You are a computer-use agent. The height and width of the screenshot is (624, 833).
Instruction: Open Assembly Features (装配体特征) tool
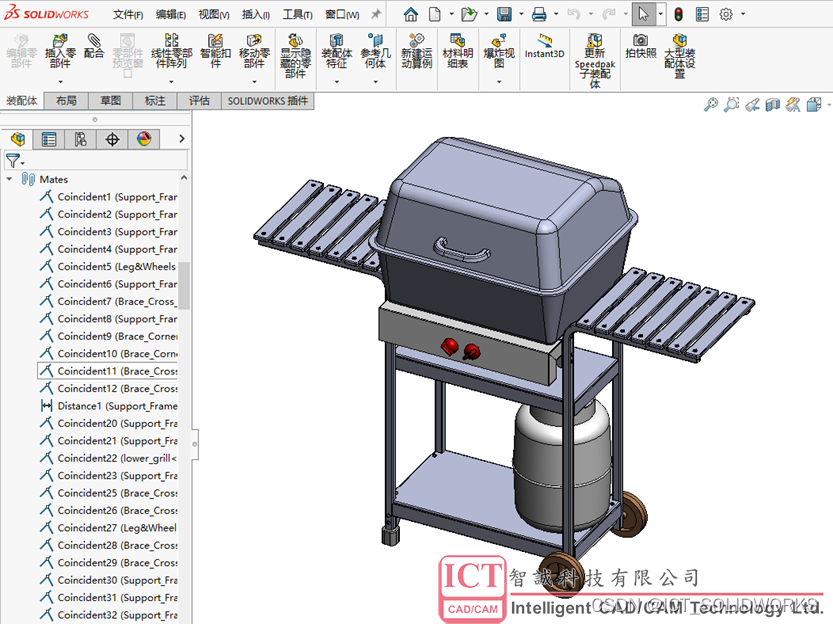[x=336, y=51]
